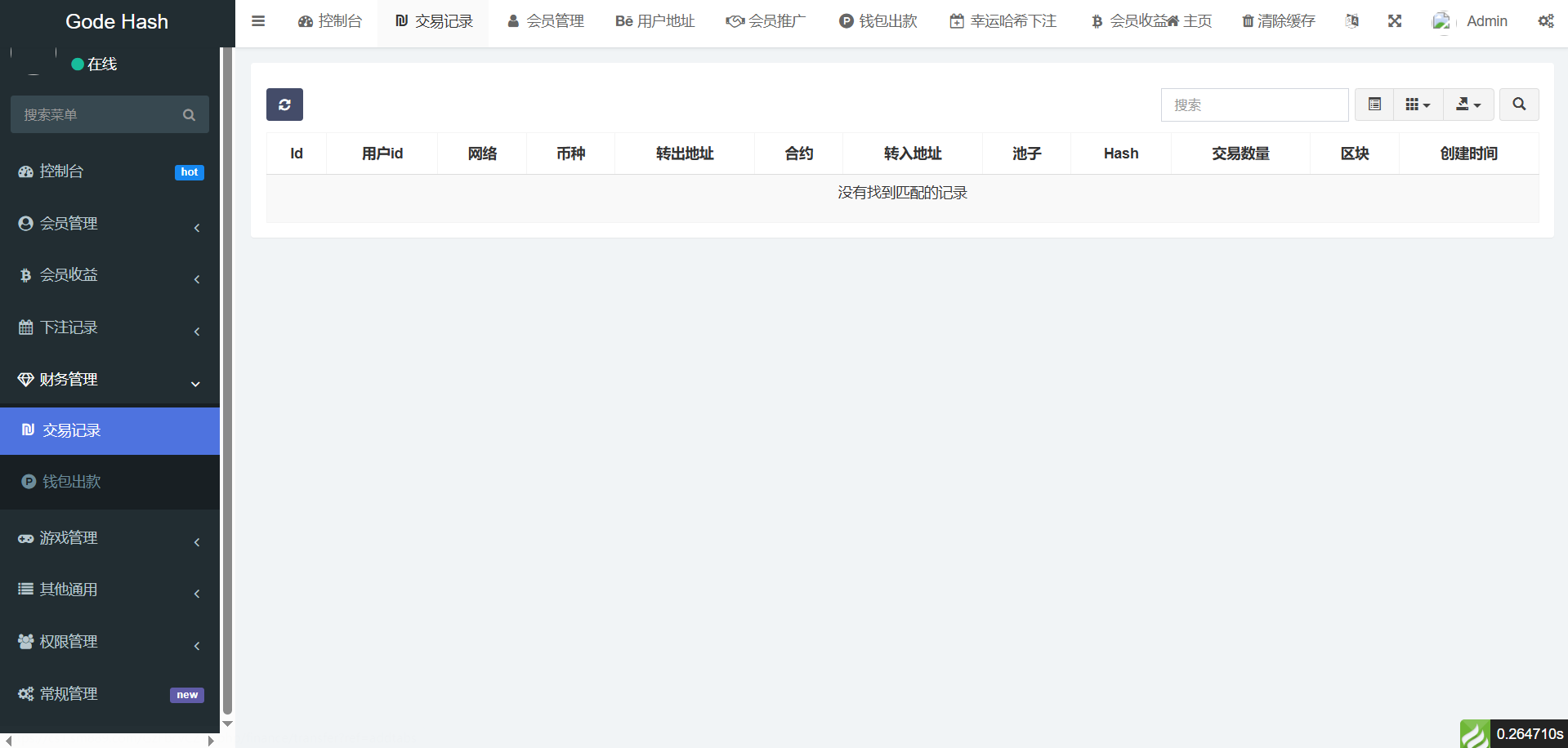
Task: Toggle the sidebar hamburger menu icon
Action: coord(258,21)
